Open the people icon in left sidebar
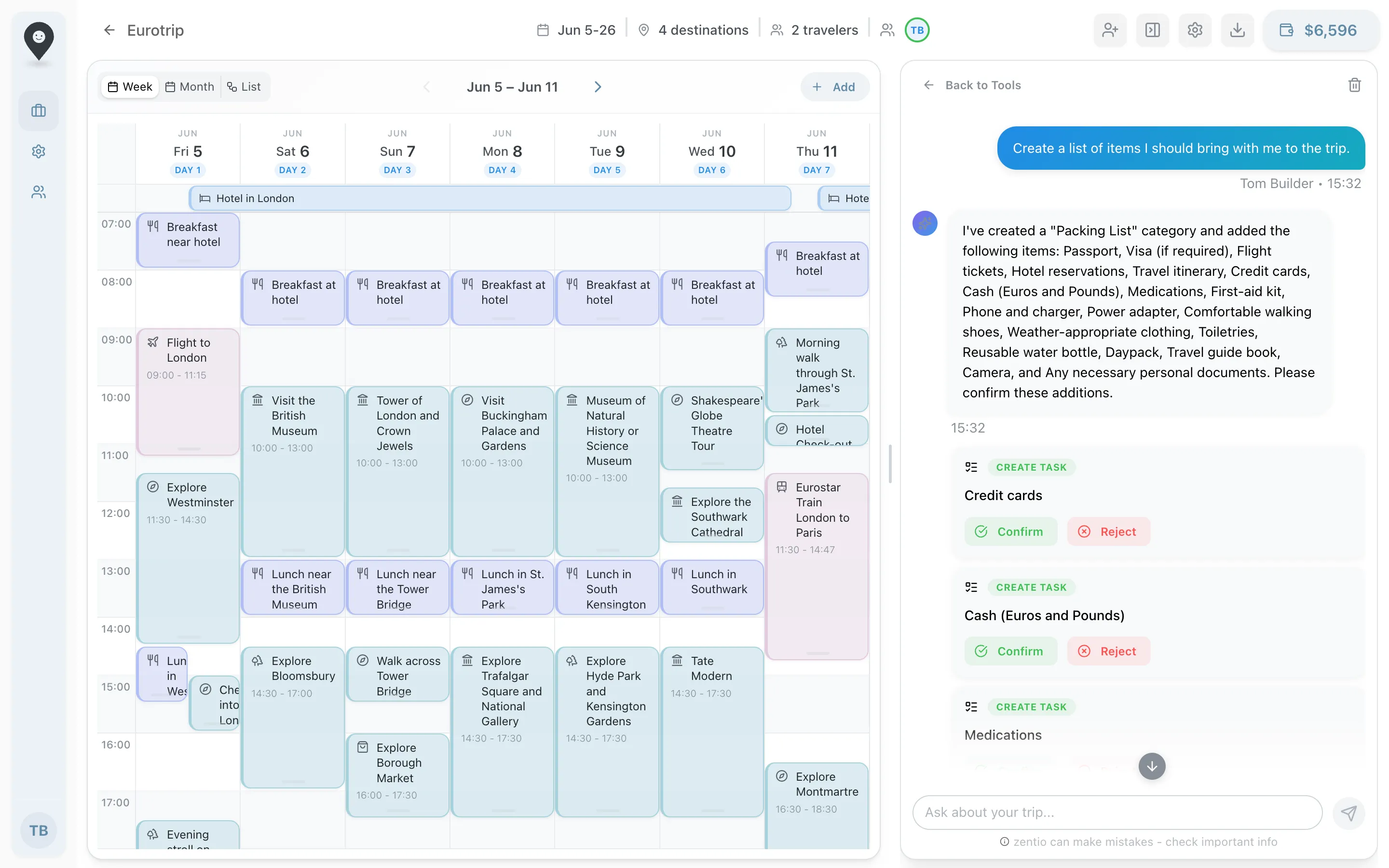Image resolution: width=1389 pixels, height=868 pixels. pyautogui.click(x=39, y=192)
